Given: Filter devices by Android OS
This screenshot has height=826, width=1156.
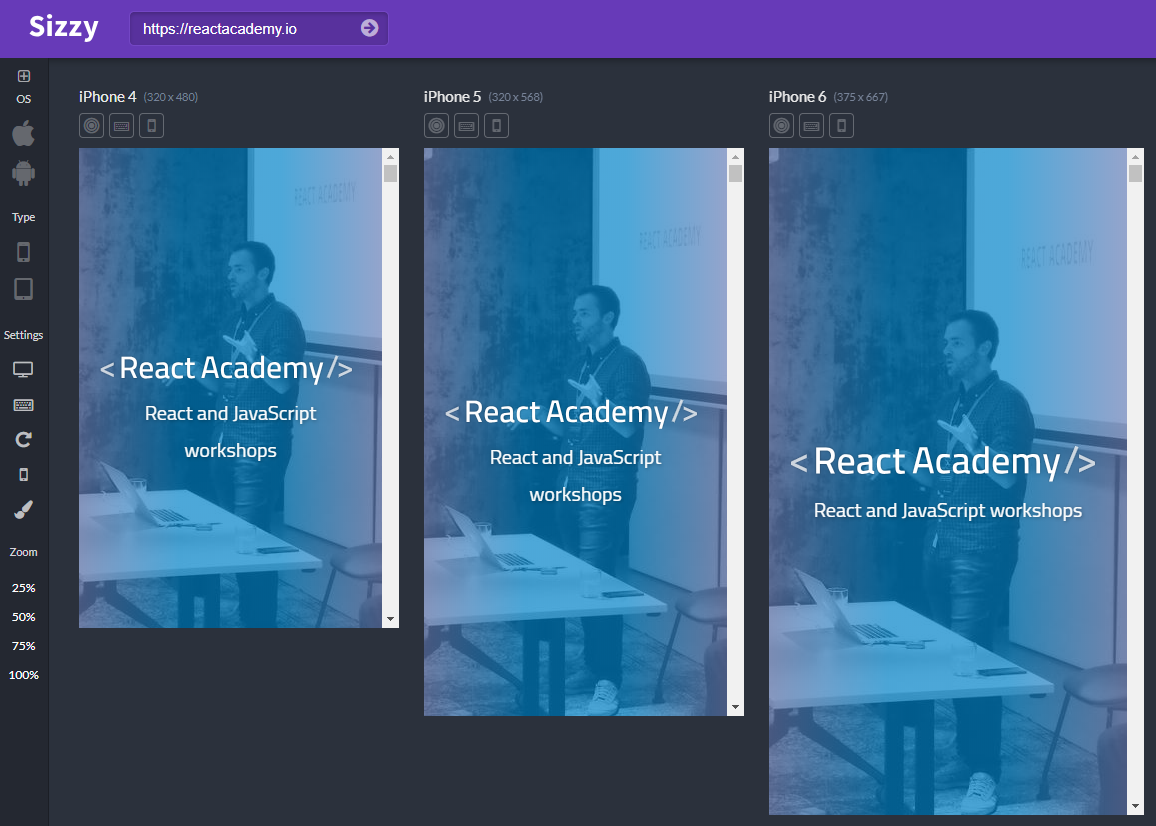Looking at the screenshot, I should [24, 173].
